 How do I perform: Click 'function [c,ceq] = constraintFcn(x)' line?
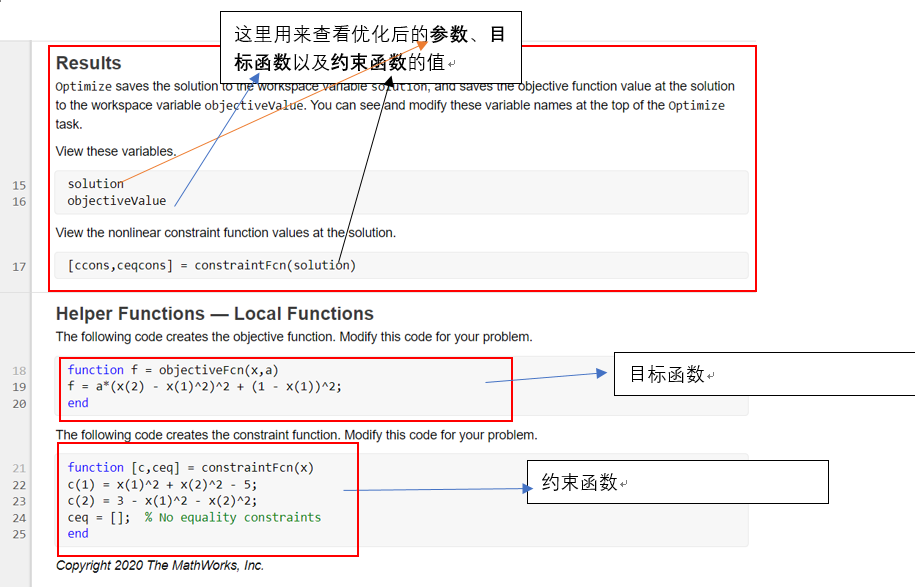pyautogui.click(x=190, y=467)
